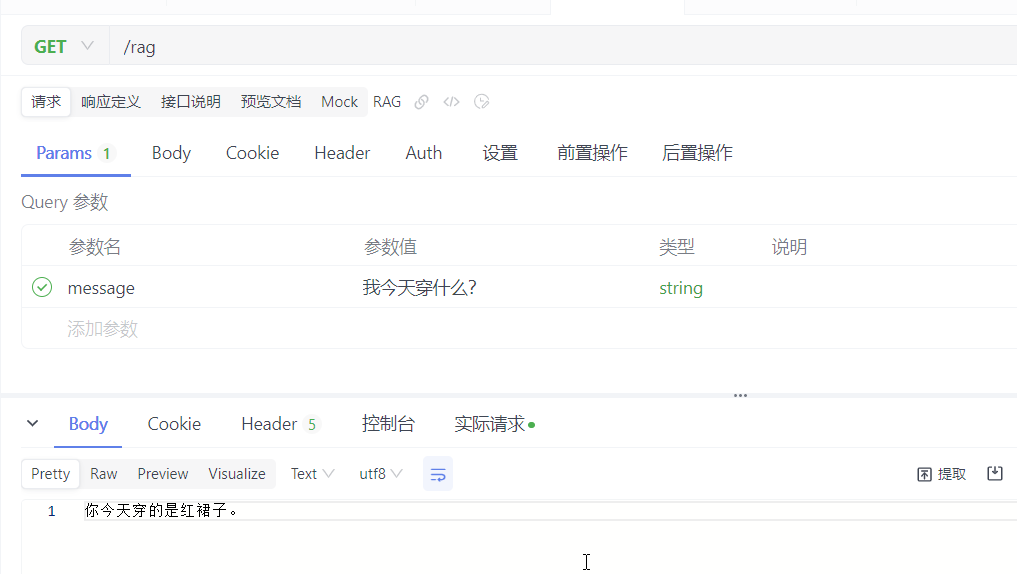Click the 提取 extract button
The image size is (1017, 574).
942,474
